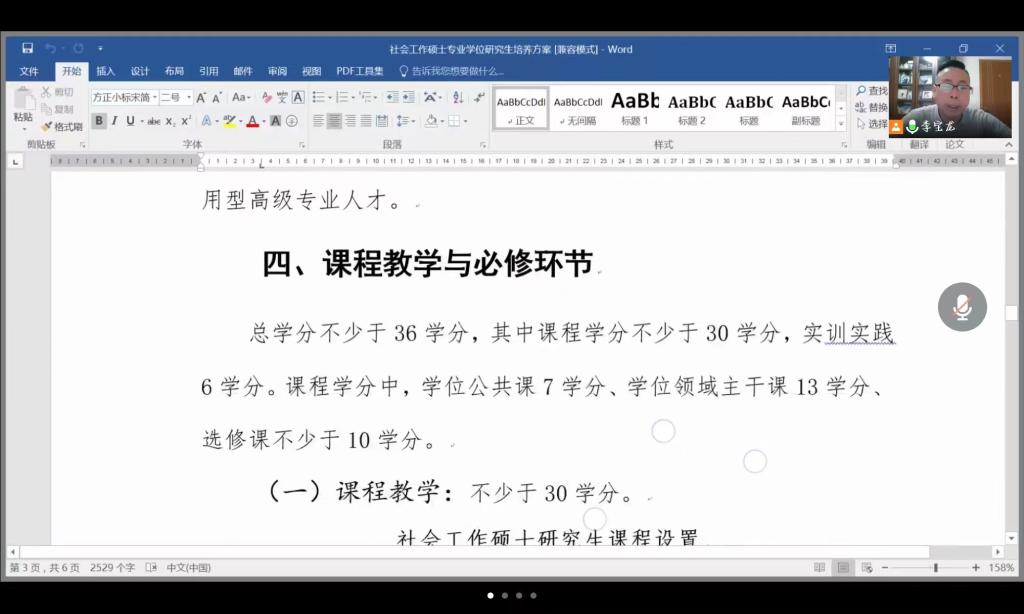
Task: Click the red font color button
Action: [252, 121]
